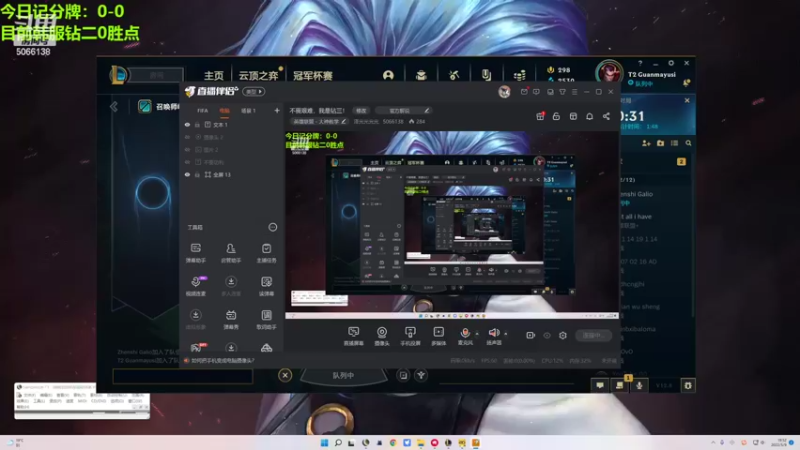The height and width of the screenshot is (450, 800).
Task: Open Windows taskbar search icon
Action: point(338,443)
